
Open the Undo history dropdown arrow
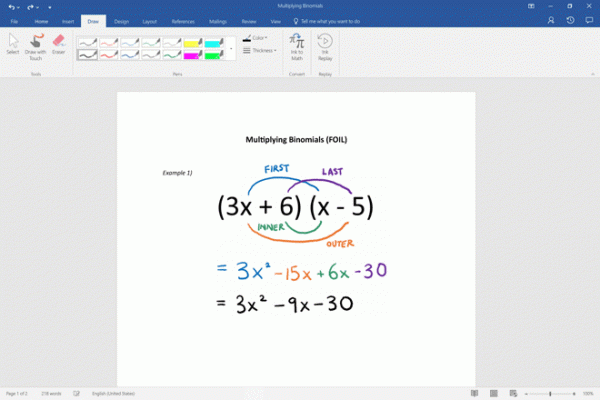pos(18,7)
